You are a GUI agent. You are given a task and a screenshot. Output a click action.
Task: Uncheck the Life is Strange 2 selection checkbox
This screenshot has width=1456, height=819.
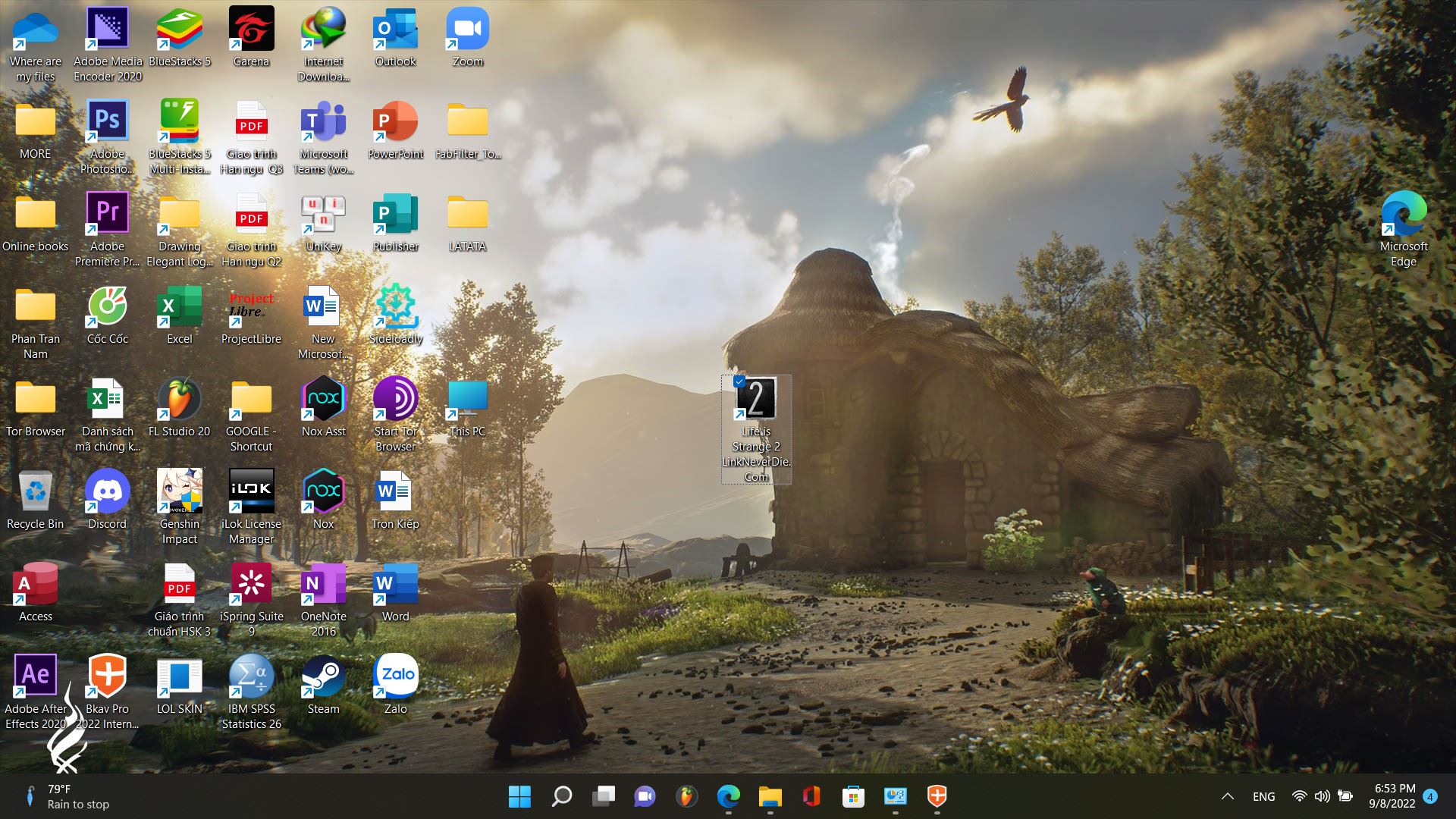[x=739, y=381]
